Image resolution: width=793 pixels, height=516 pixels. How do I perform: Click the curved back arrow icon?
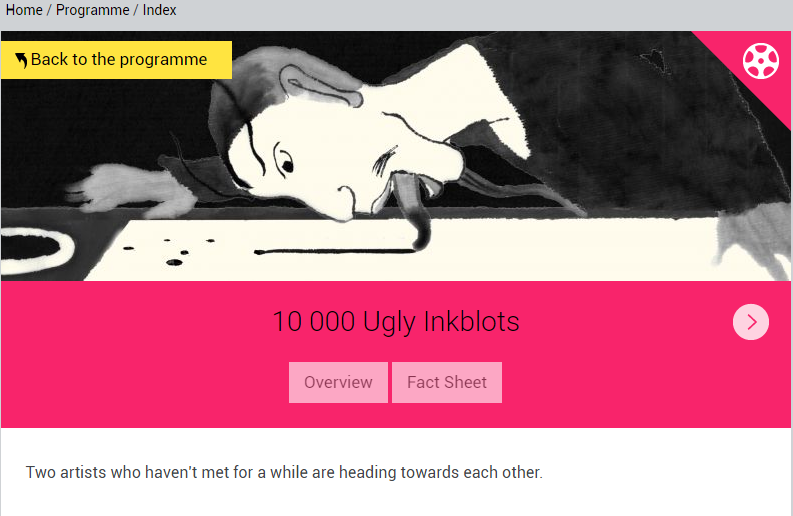point(21,60)
